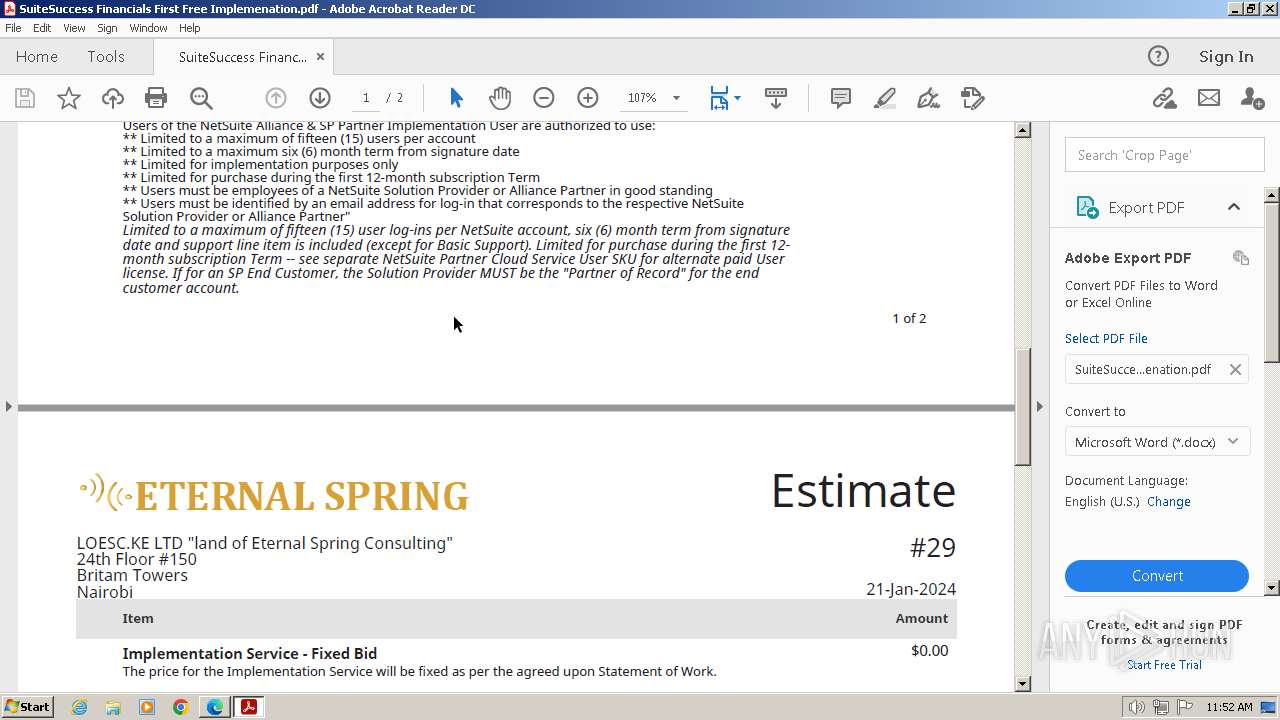Click the document scroll up arrow
This screenshot has height=720, width=1280.
[x=1023, y=130]
